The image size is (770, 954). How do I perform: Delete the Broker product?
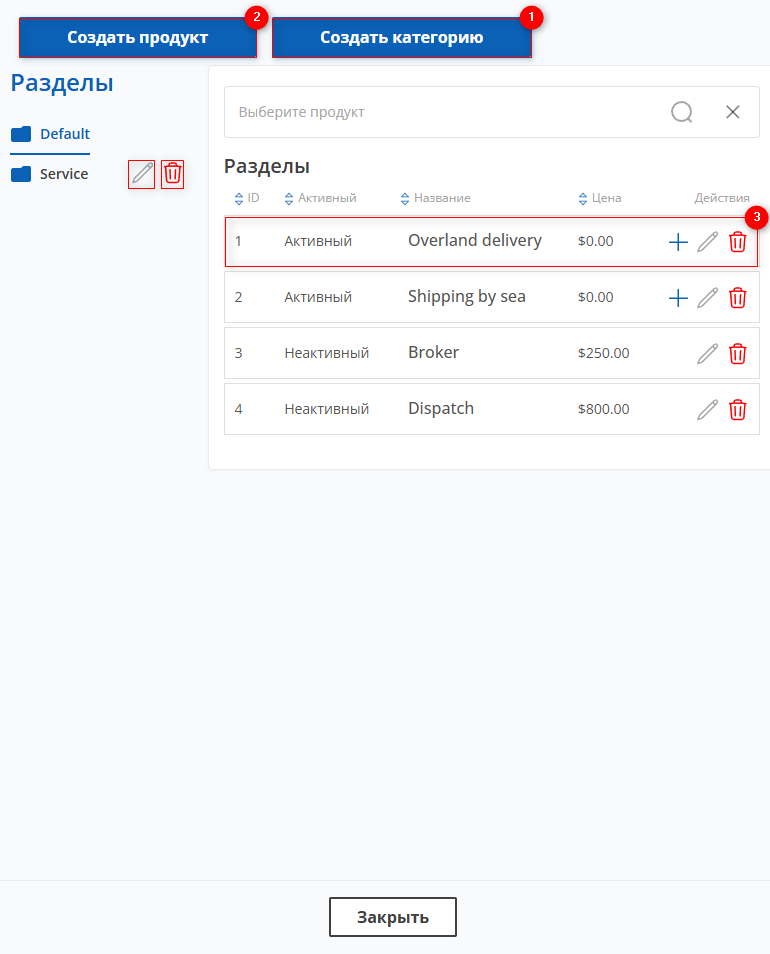point(738,354)
